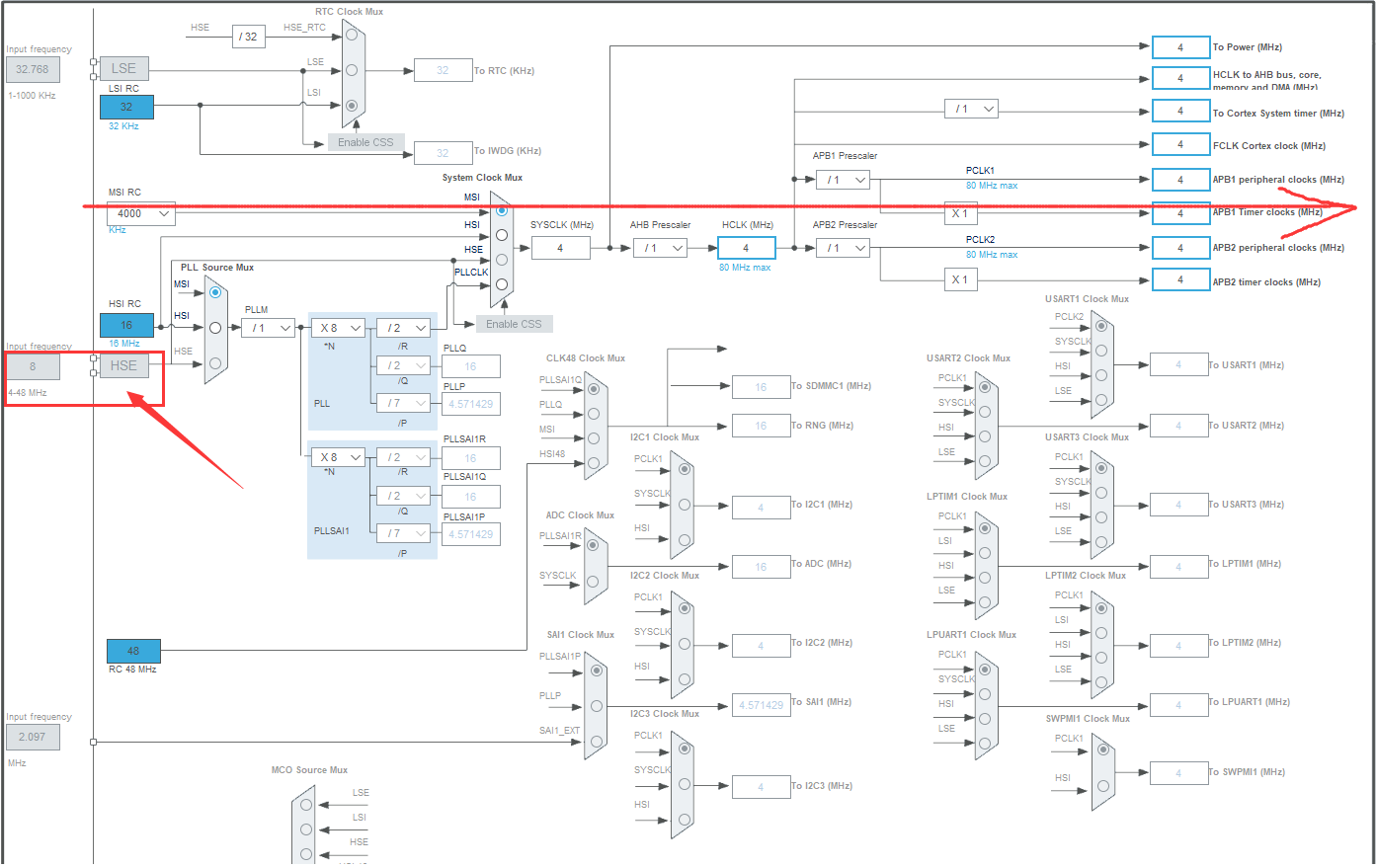Click Enable CSS beside the System Clock Mux

(x=514, y=323)
